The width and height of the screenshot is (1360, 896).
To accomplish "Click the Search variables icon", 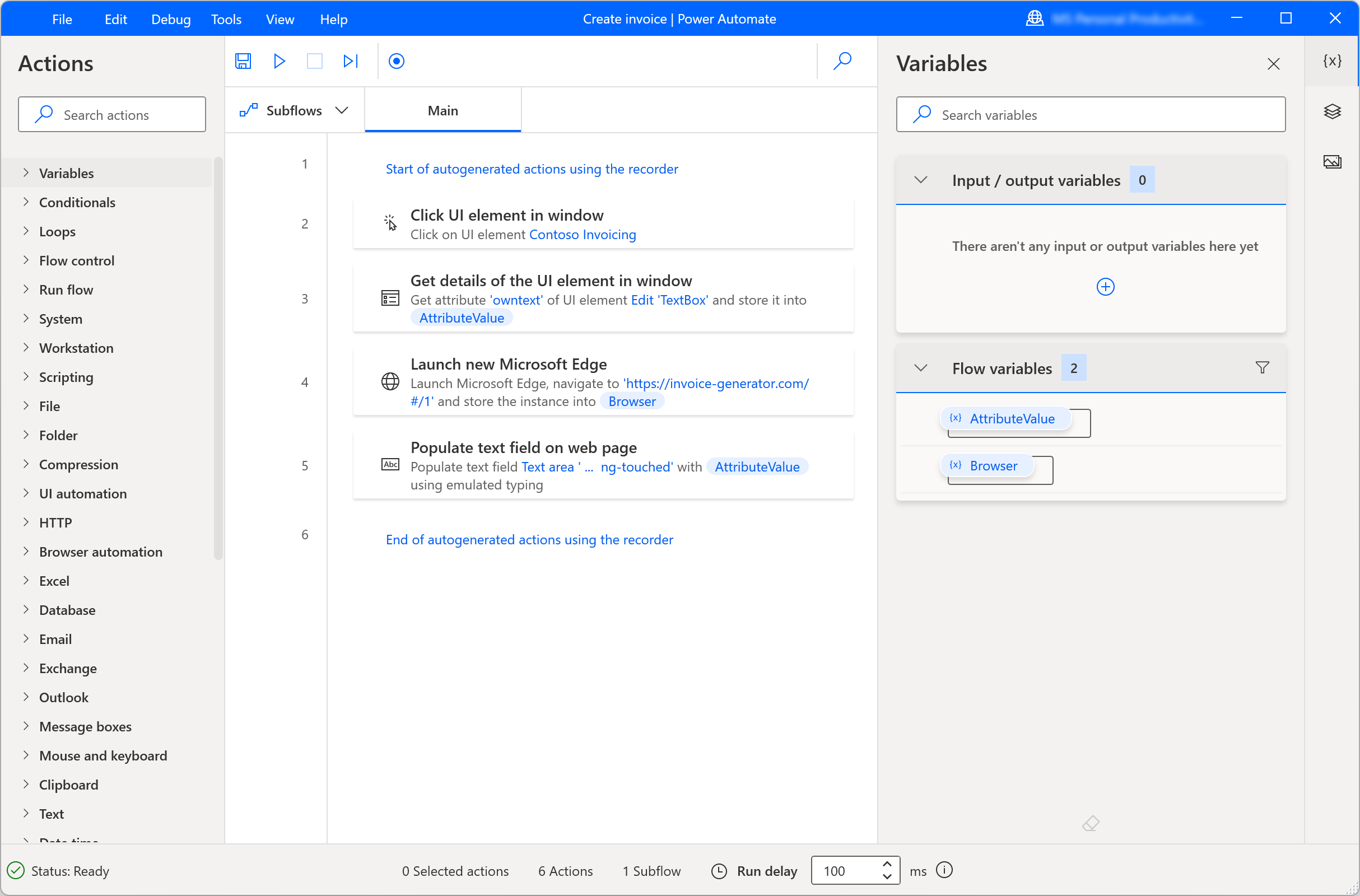I will point(922,114).
